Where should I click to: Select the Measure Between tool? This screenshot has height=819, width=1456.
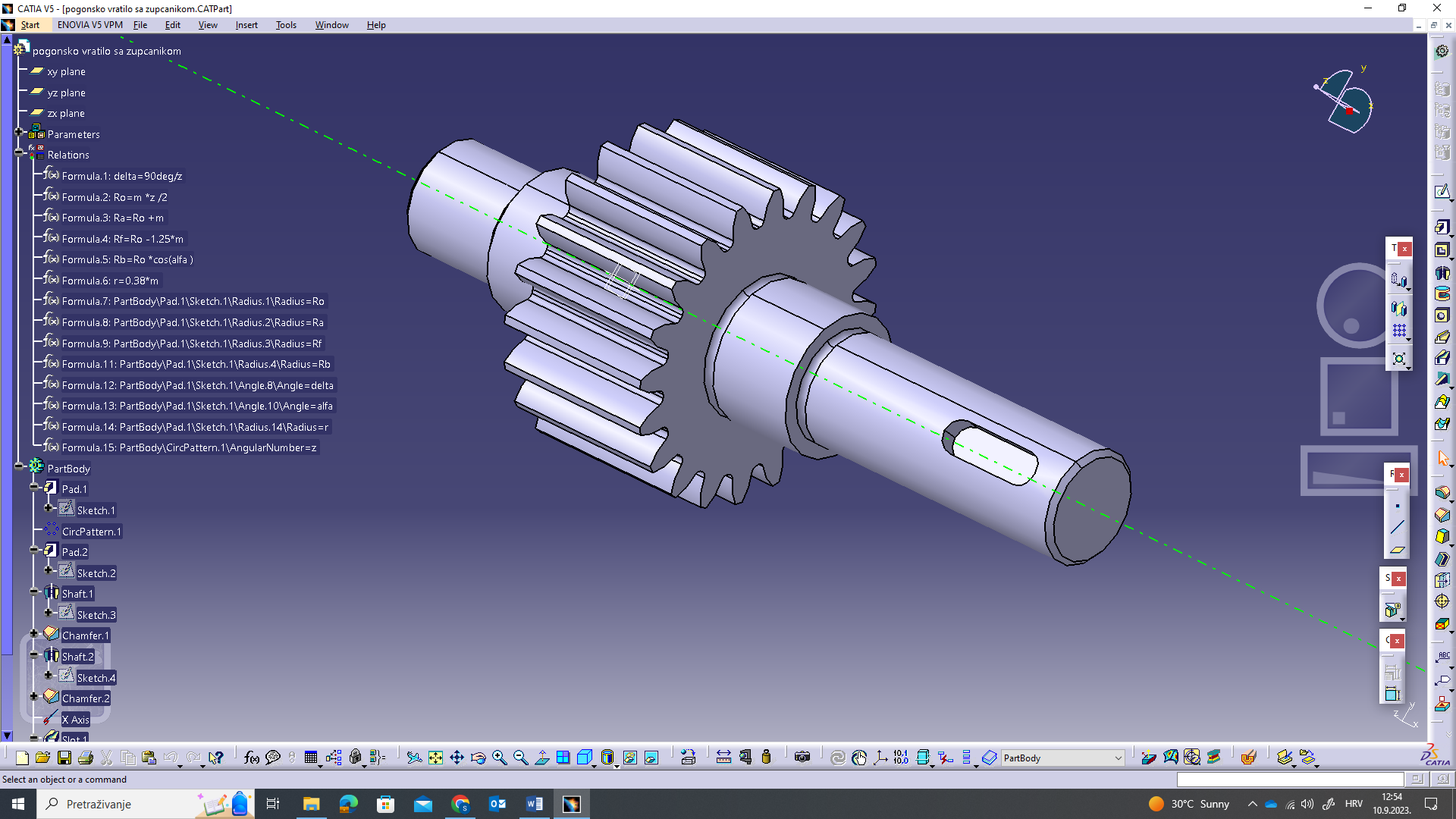tap(723, 757)
